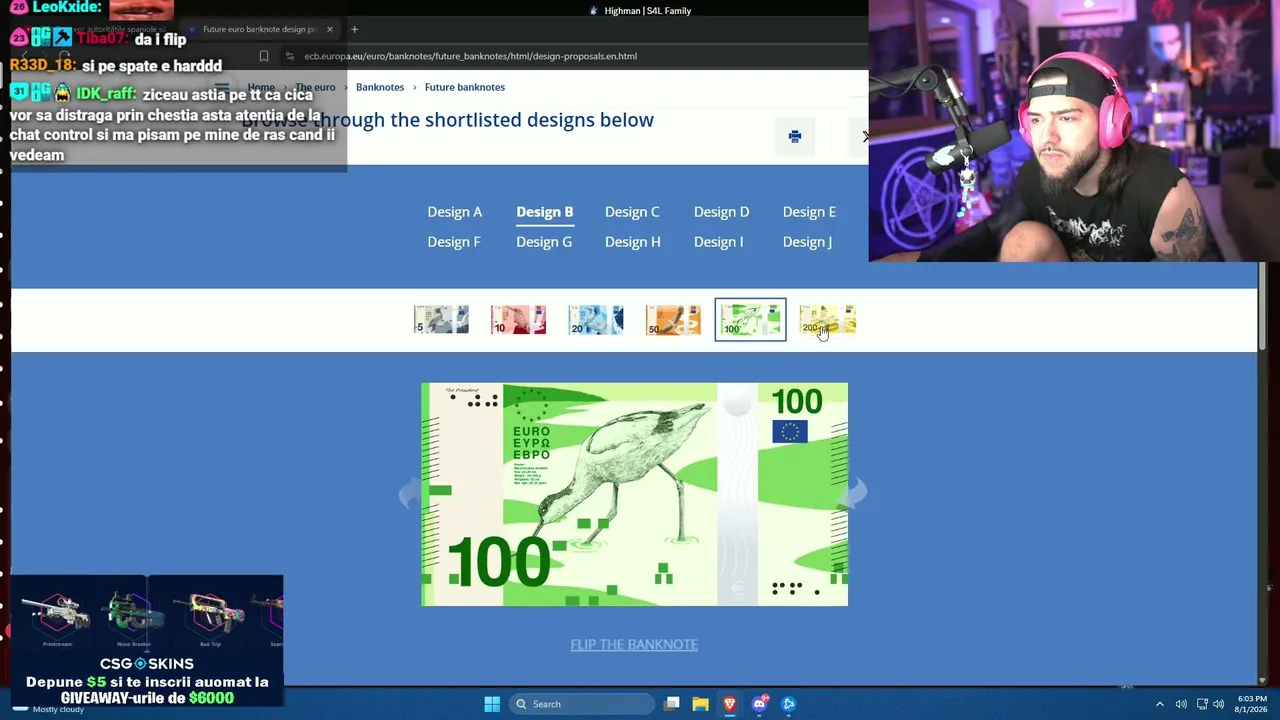Open the taskbar clock showing 6:03 PM
The height and width of the screenshot is (720, 1280).
(x=1252, y=704)
